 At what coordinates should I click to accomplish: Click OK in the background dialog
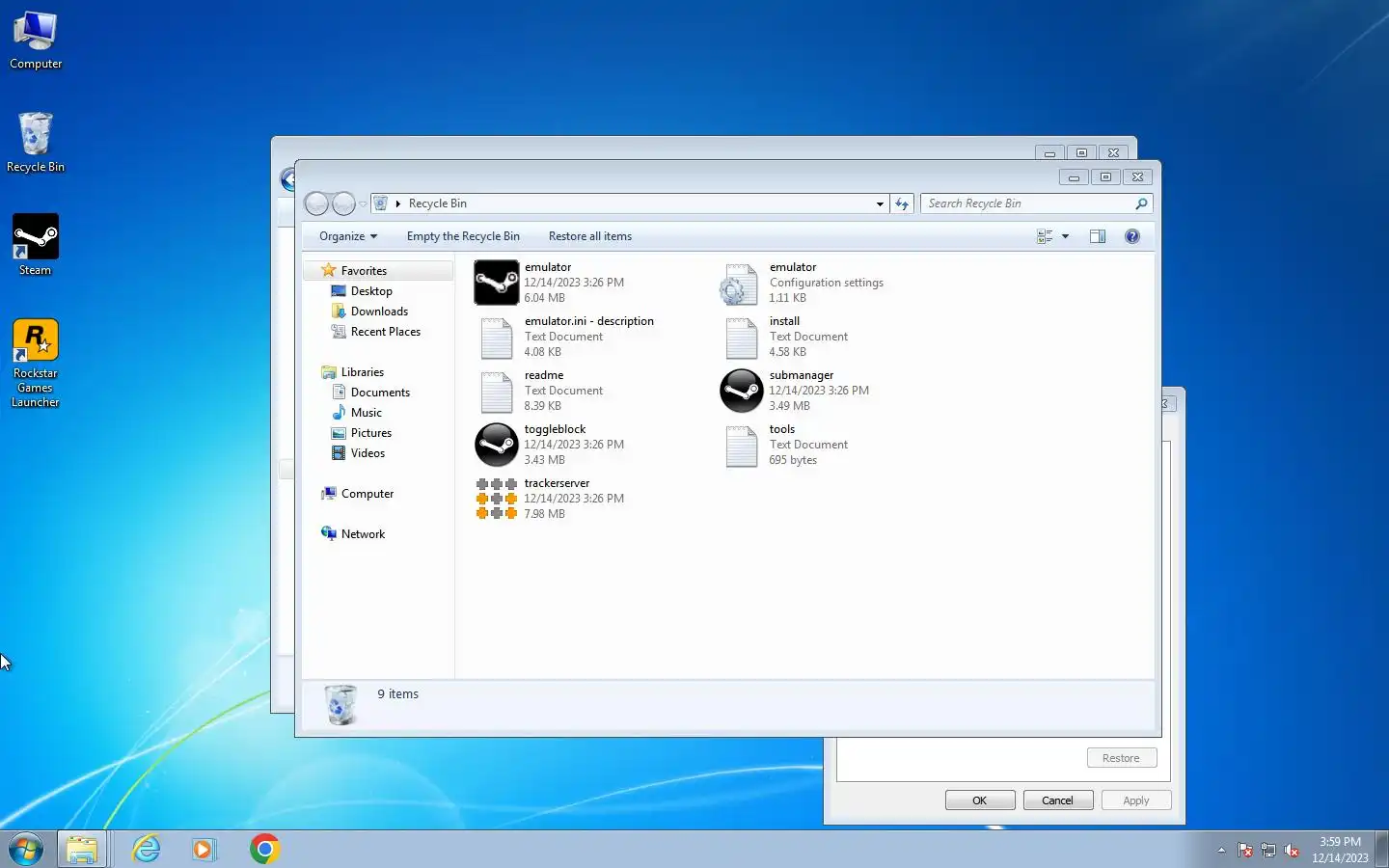980,800
